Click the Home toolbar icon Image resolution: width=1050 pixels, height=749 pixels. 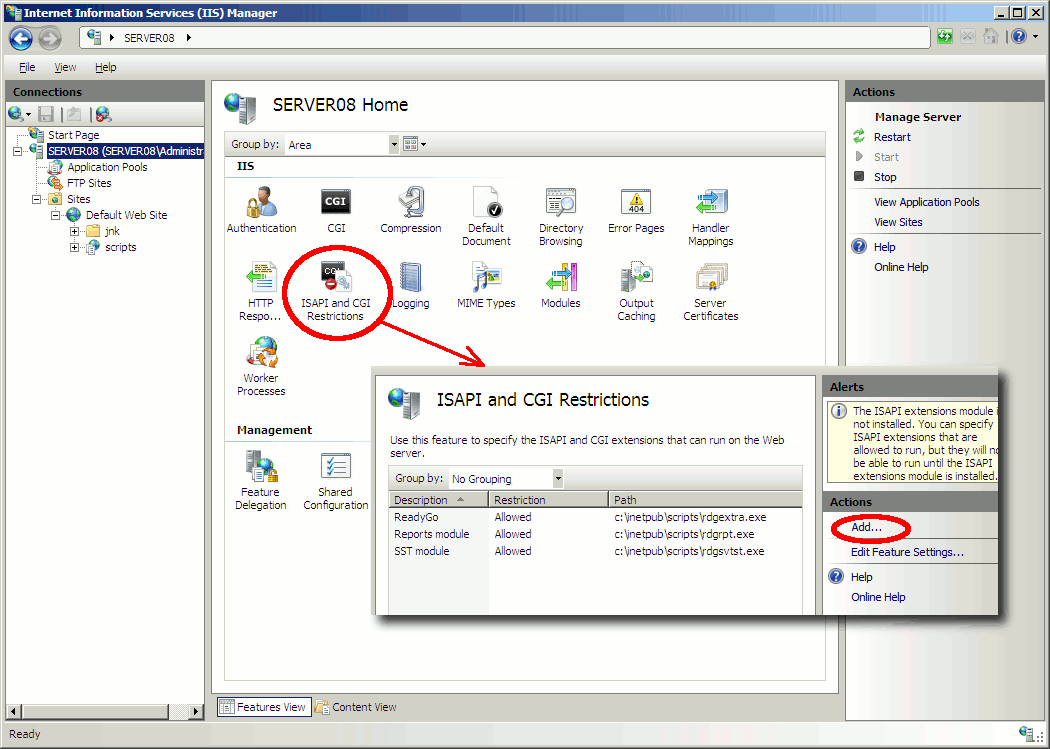(991, 37)
